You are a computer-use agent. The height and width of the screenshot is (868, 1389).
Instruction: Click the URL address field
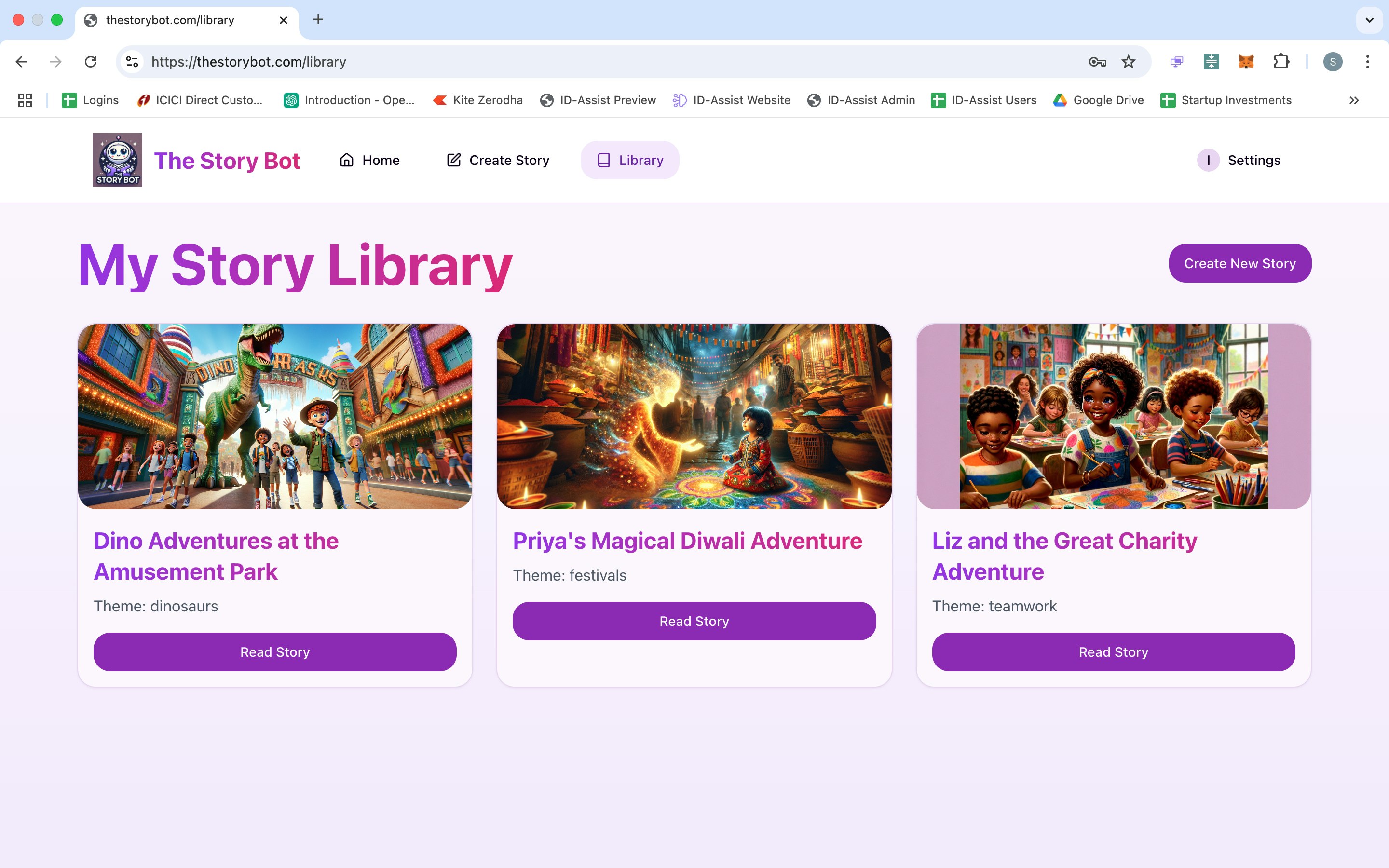[x=574, y=61]
